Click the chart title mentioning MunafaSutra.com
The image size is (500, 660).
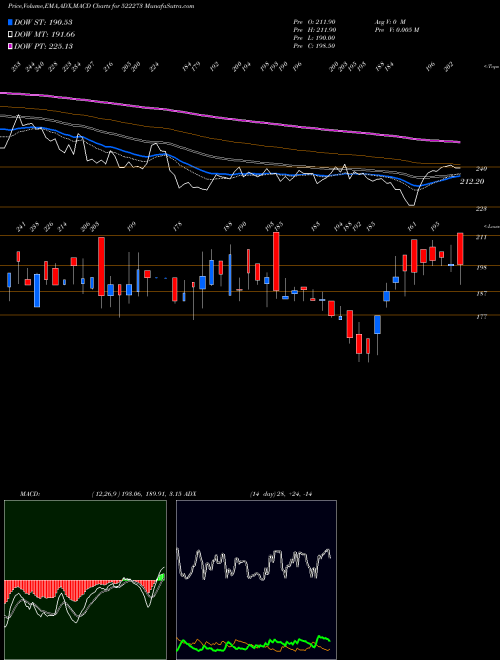click(x=101, y=7)
